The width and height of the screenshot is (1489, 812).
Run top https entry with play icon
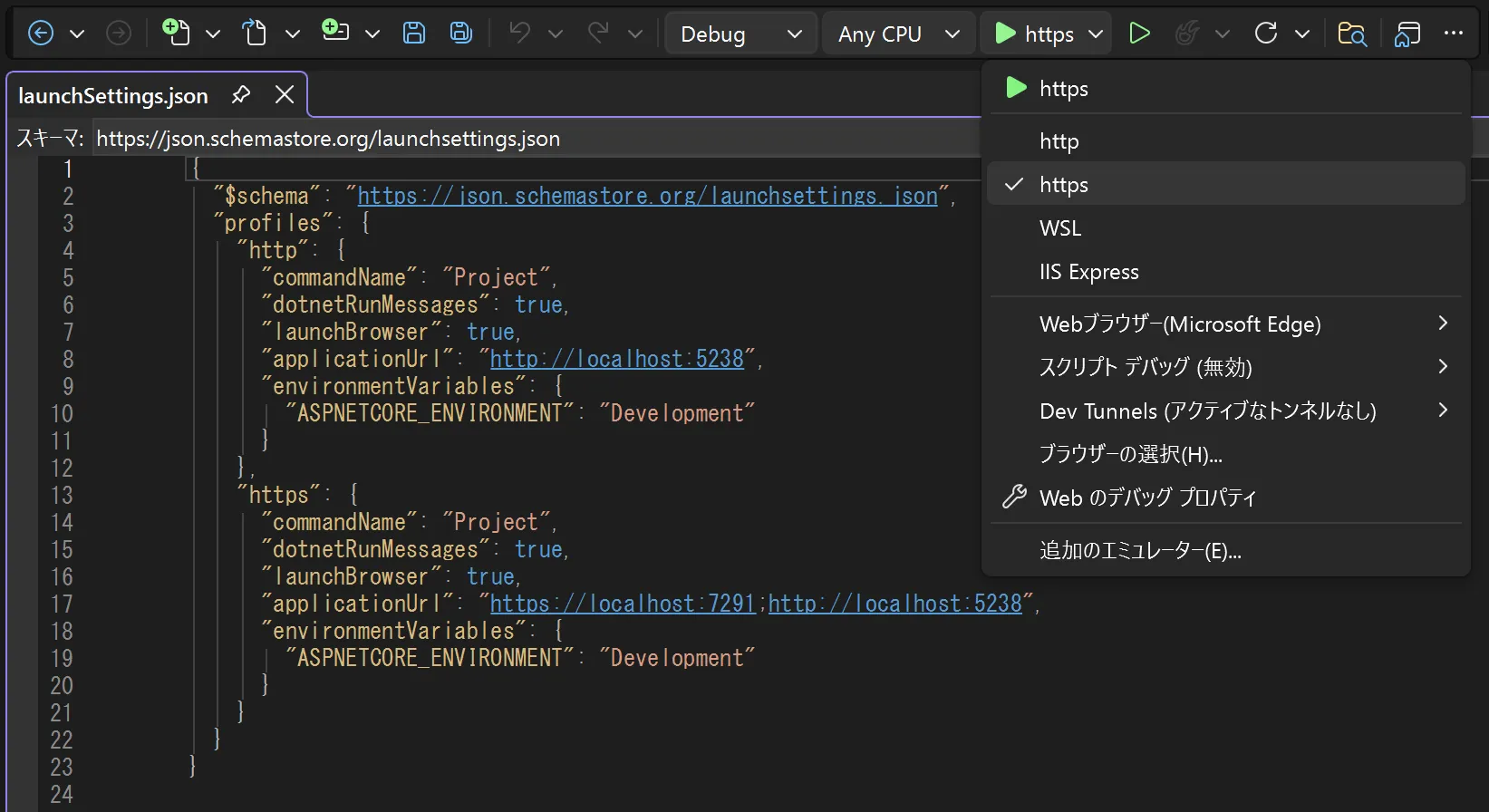coord(1225,88)
